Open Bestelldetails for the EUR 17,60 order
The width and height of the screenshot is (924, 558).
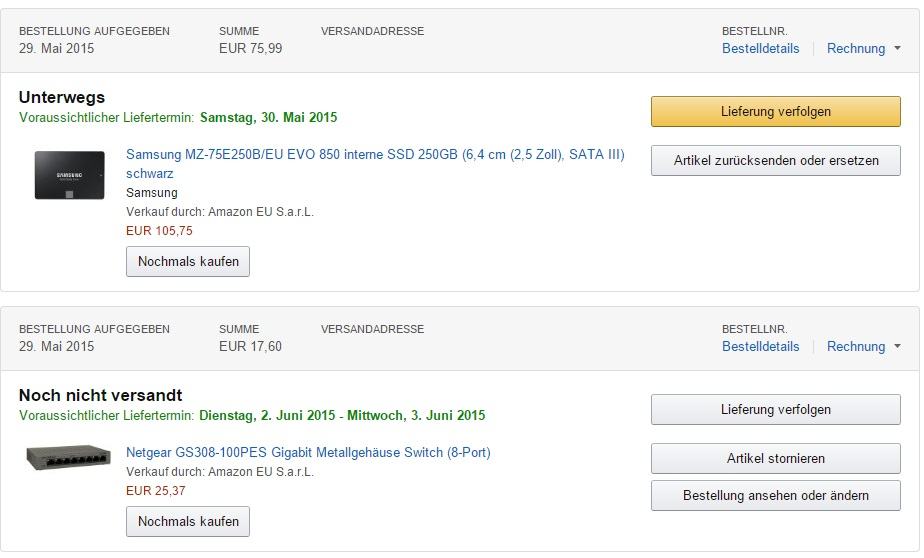click(x=760, y=346)
